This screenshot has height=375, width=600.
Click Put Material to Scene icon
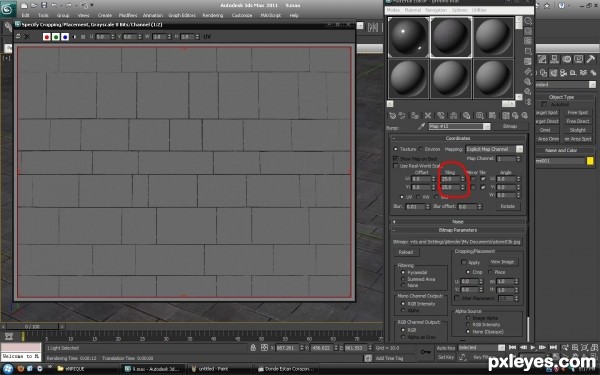[x=403, y=115]
